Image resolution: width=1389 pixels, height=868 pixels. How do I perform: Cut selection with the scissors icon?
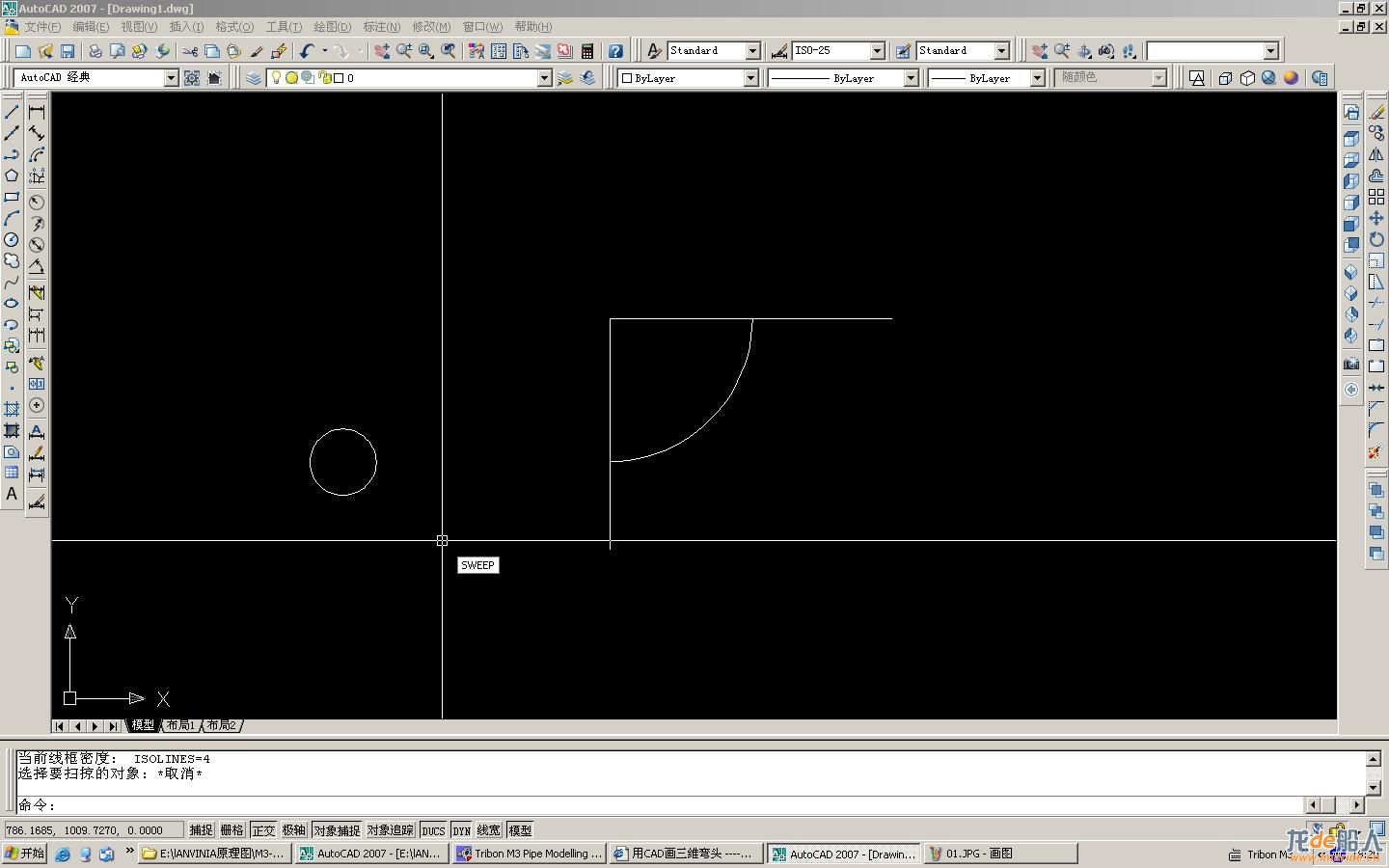click(190, 51)
